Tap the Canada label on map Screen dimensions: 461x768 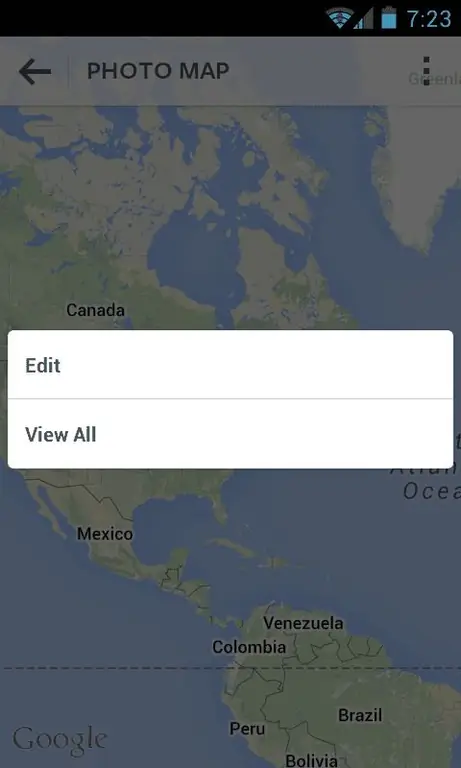[96, 310]
